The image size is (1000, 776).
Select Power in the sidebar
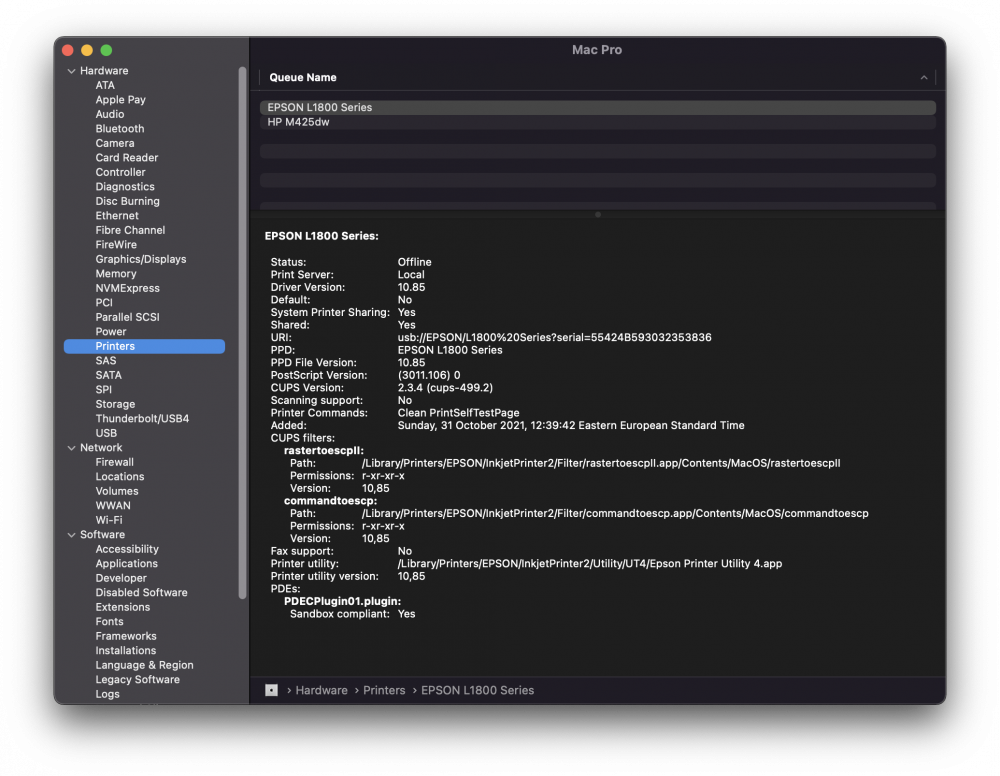tap(111, 332)
